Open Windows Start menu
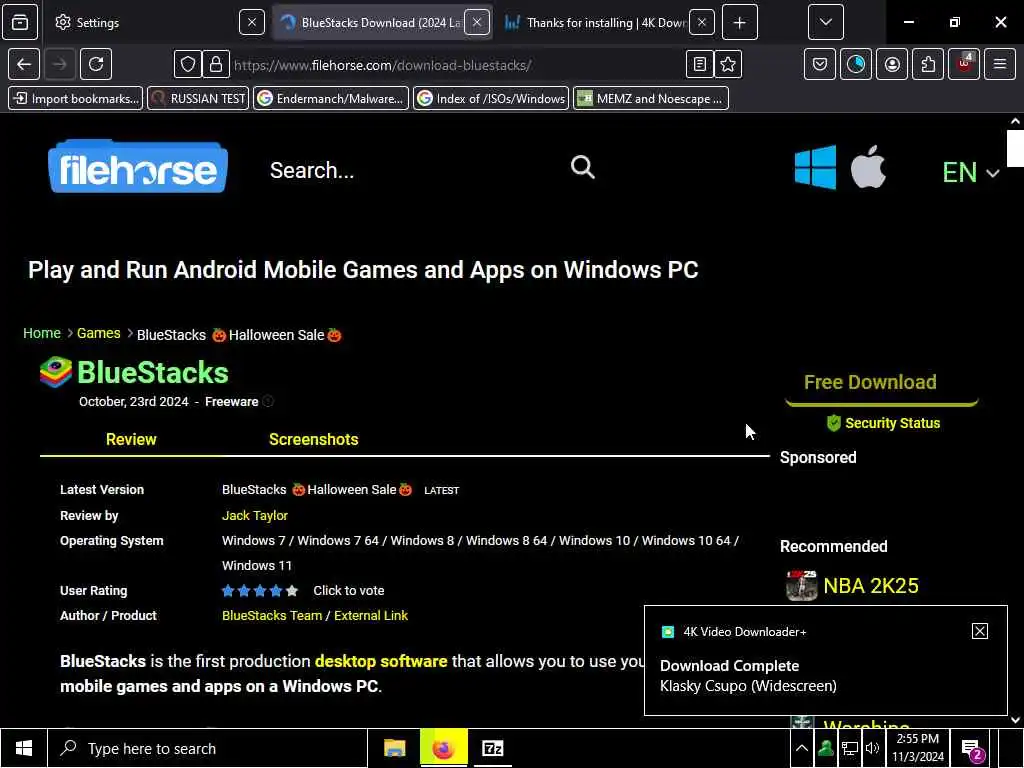 (x=24, y=748)
